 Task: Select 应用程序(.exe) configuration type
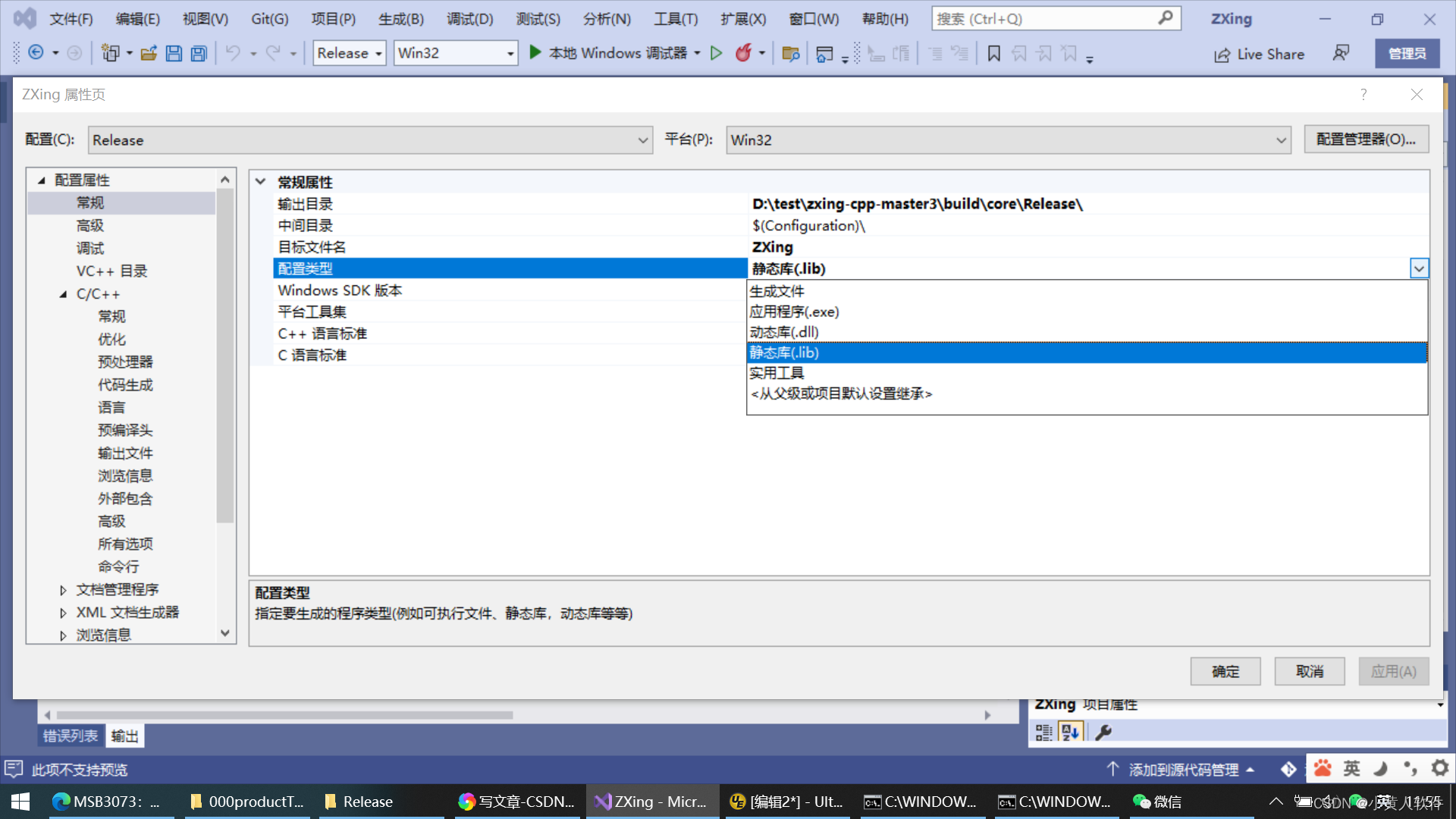pyautogui.click(x=795, y=311)
